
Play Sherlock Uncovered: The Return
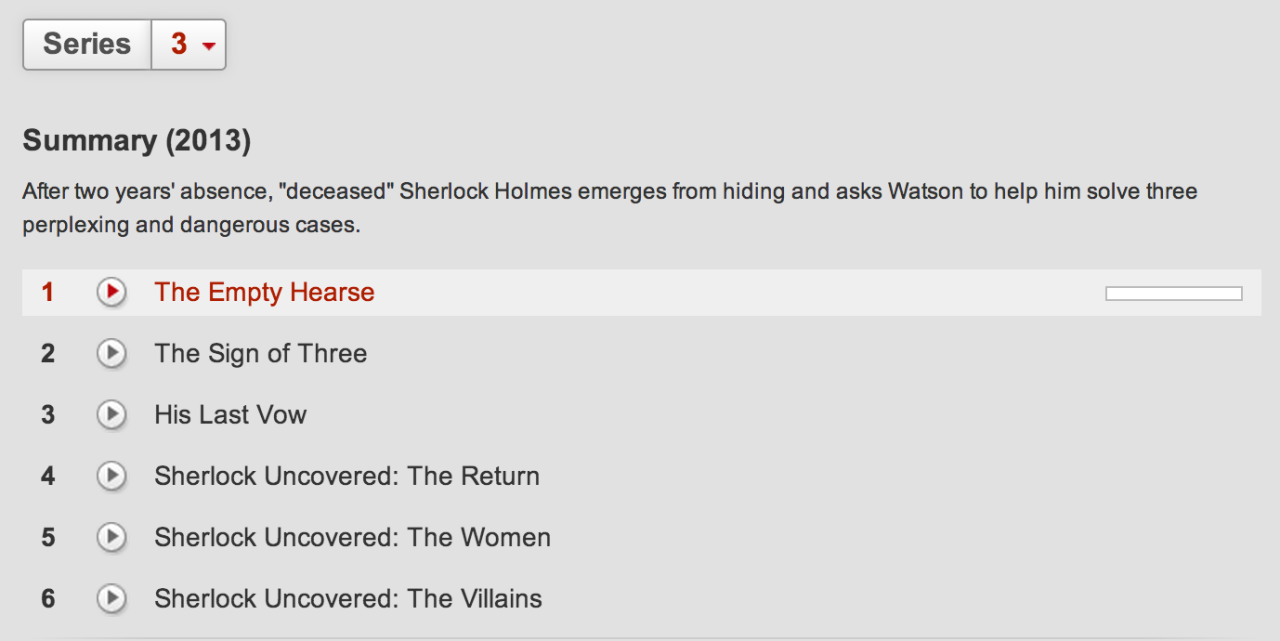(x=112, y=476)
